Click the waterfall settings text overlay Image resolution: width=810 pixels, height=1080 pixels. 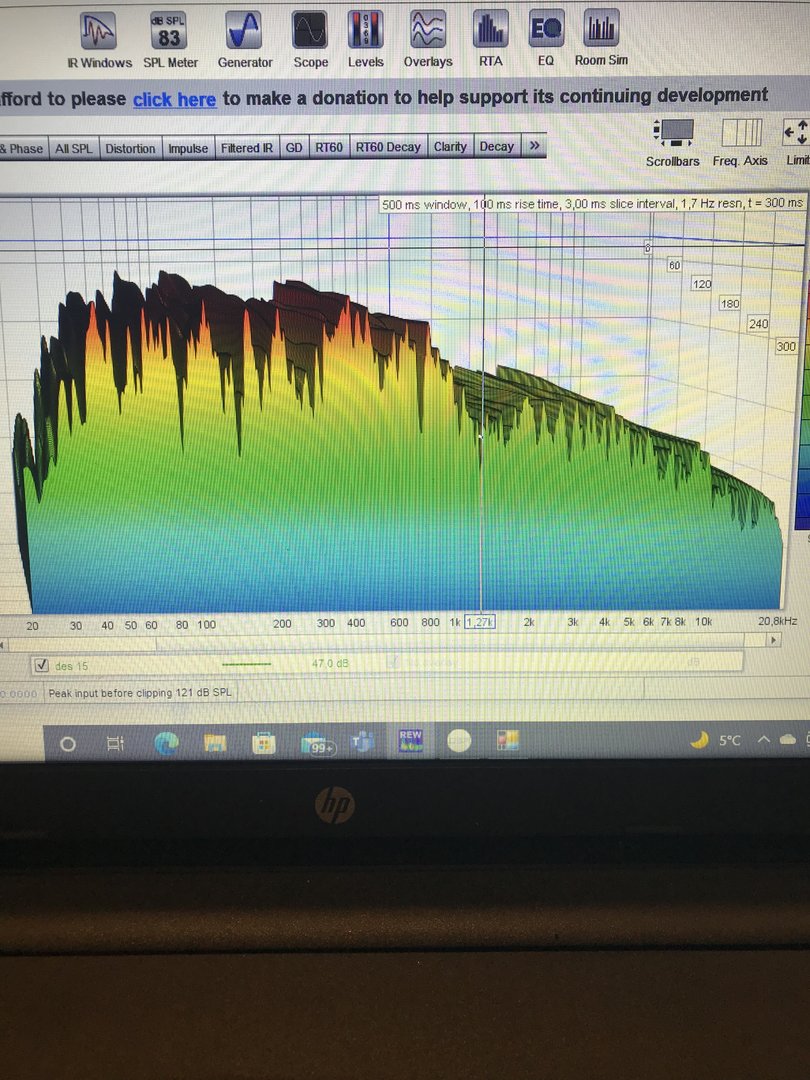(x=592, y=204)
